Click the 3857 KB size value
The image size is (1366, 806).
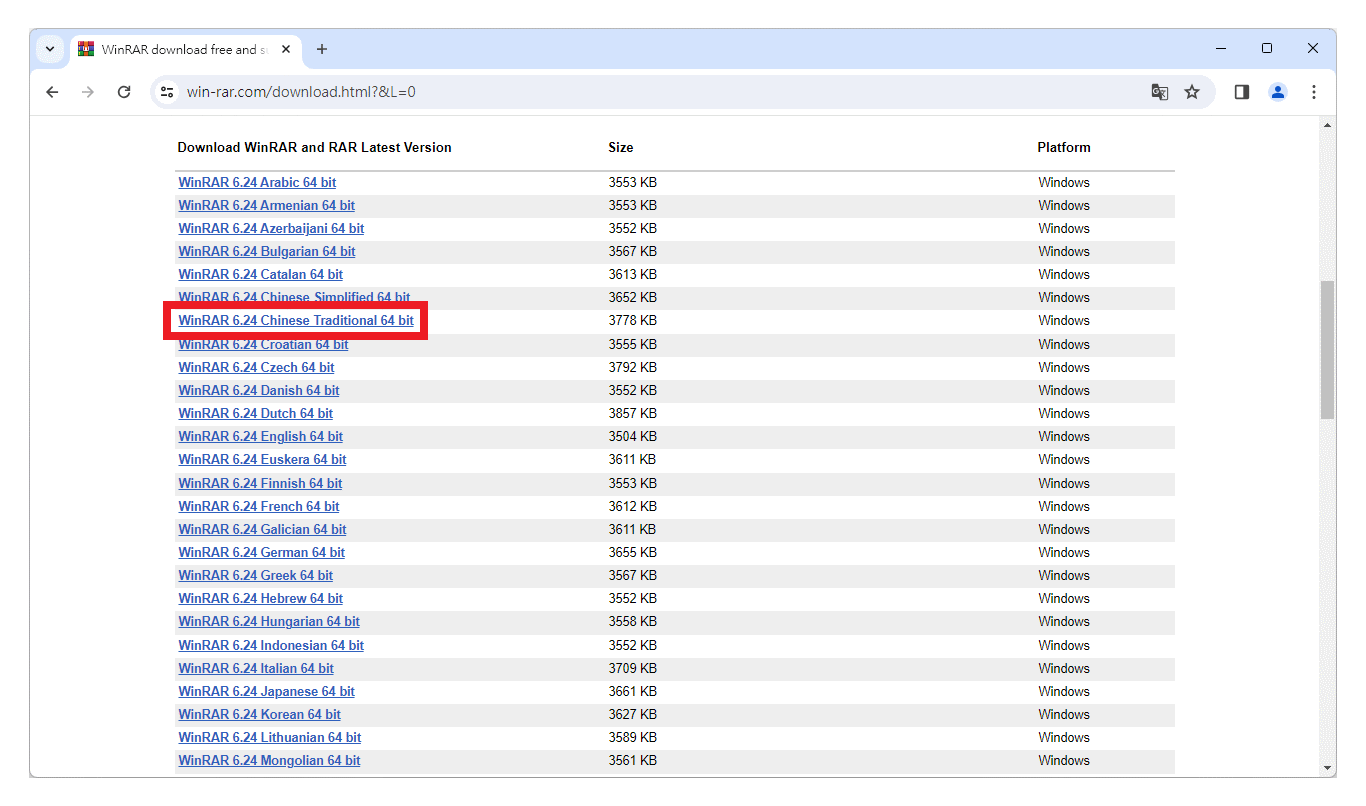pyautogui.click(x=632, y=413)
